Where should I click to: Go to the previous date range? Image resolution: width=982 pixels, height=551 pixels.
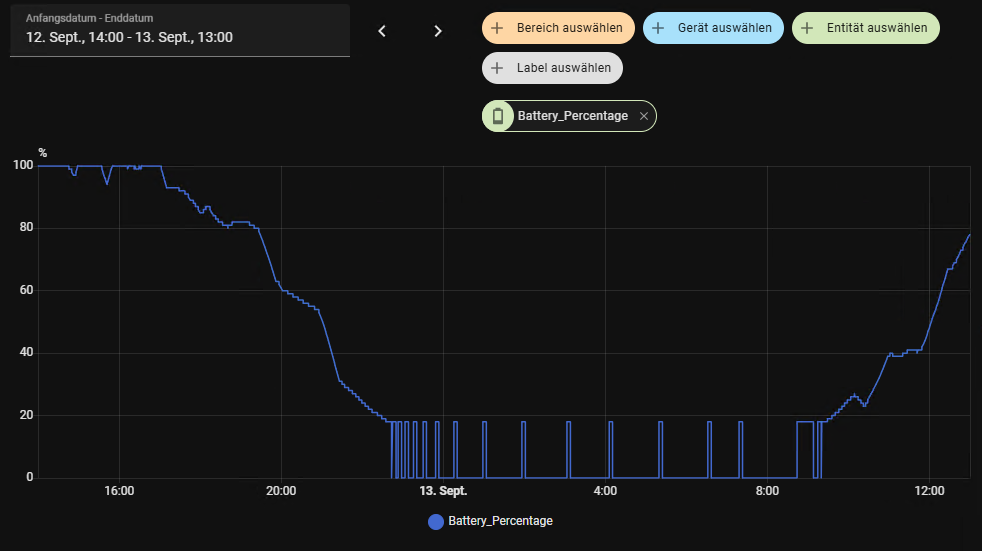[382, 31]
